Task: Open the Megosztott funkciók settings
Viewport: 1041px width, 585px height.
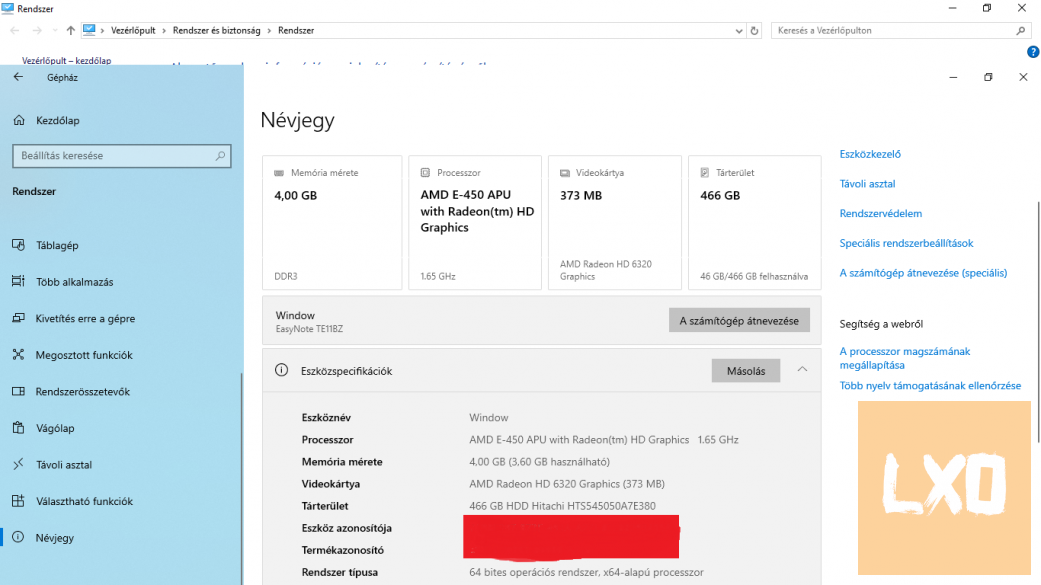Action: click(93, 354)
